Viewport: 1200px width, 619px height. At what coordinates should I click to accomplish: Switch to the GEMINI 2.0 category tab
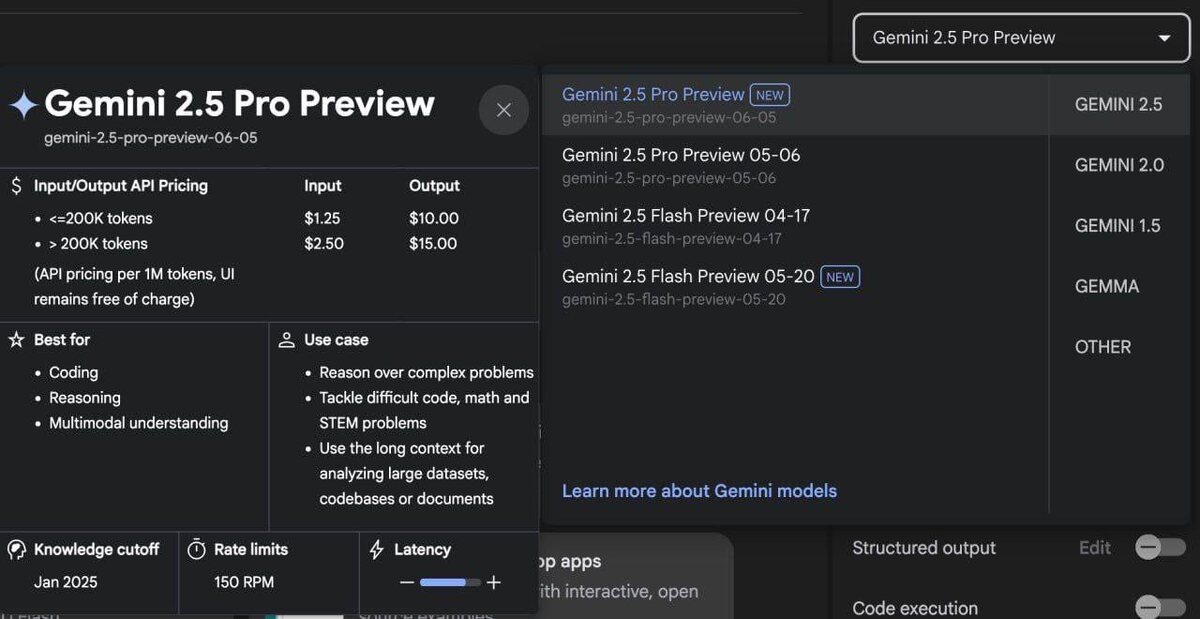tap(1119, 165)
